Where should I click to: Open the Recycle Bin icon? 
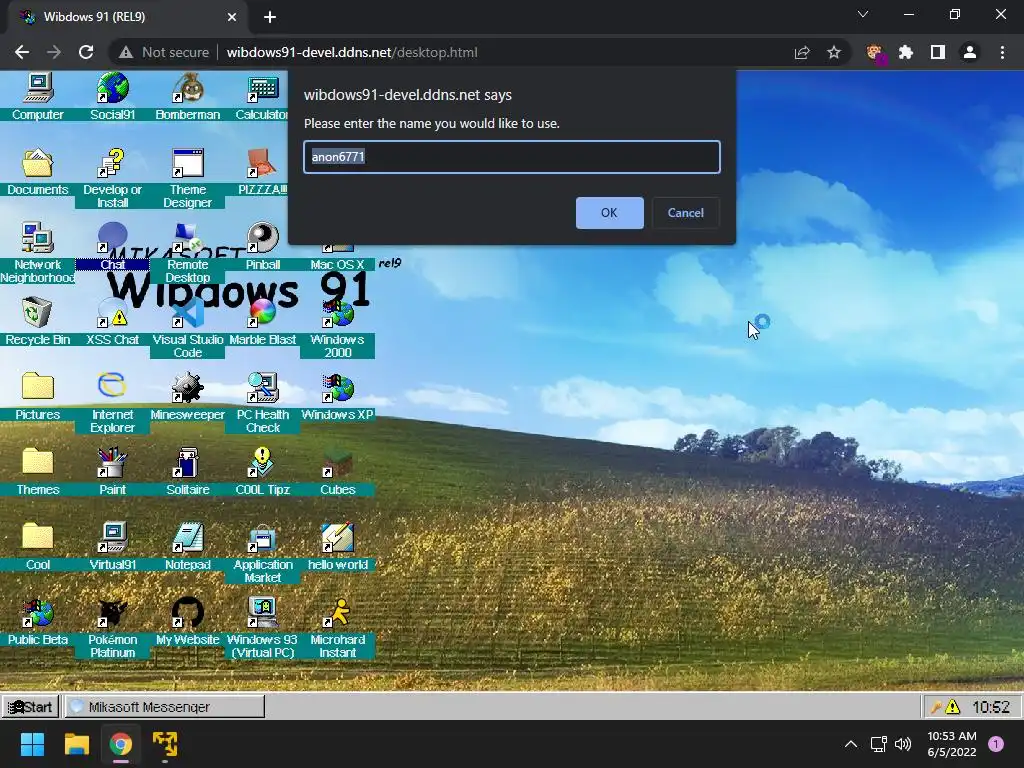(x=37, y=313)
